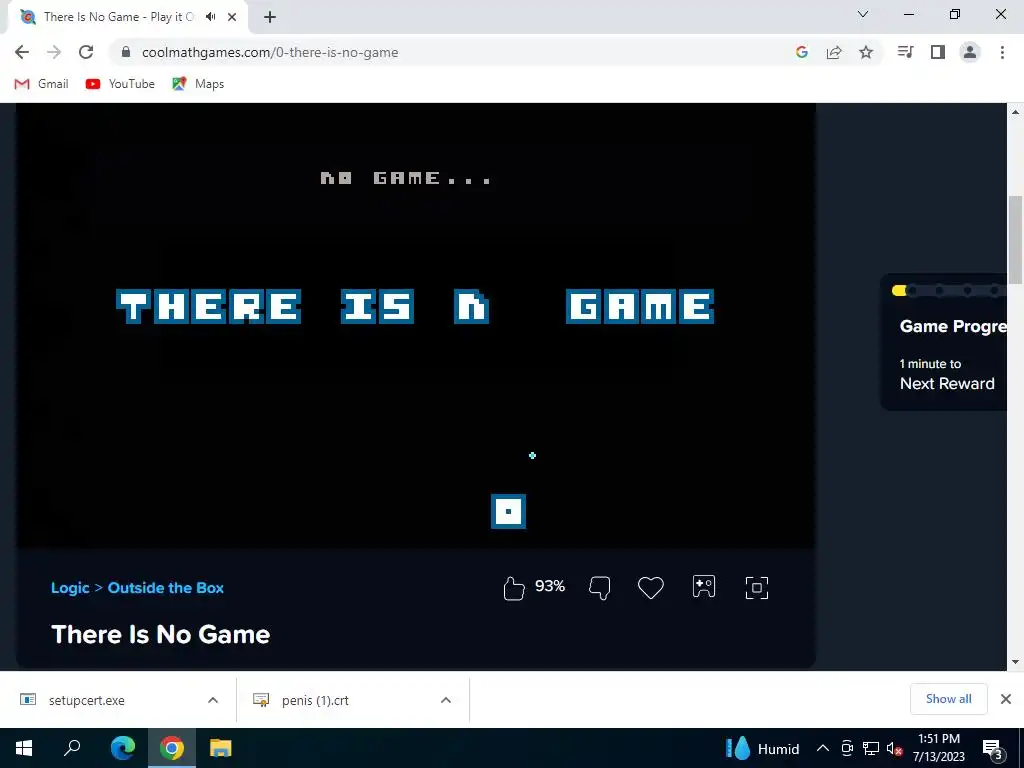View site information lock icon
The height and width of the screenshot is (768, 1024).
(x=126, y=52)
